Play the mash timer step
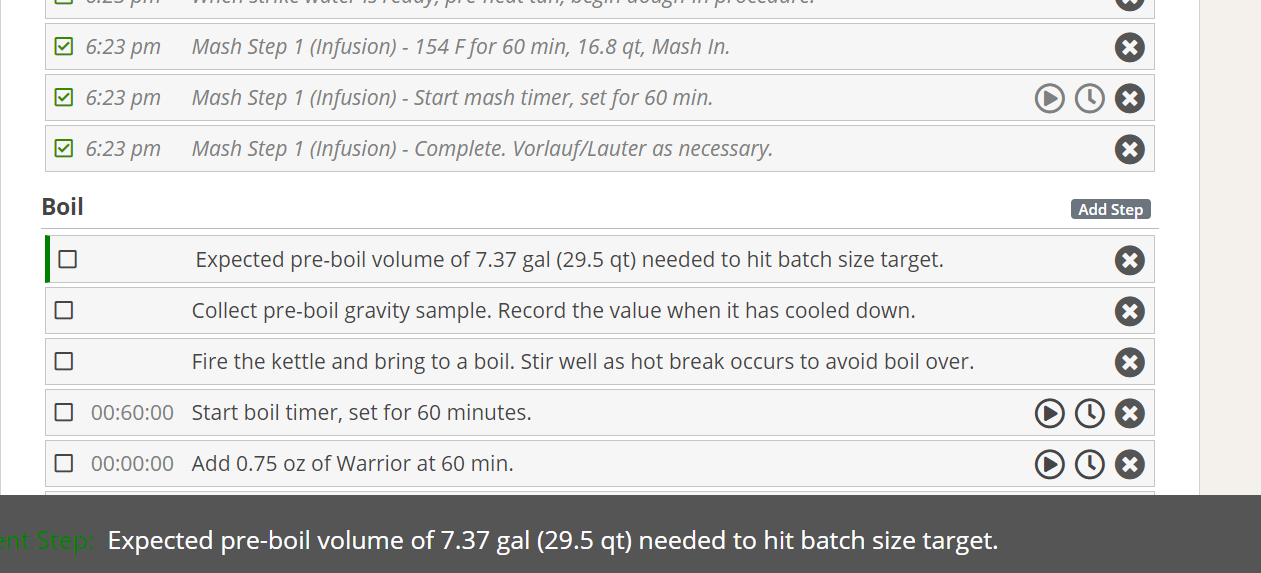 (1049, 98)
